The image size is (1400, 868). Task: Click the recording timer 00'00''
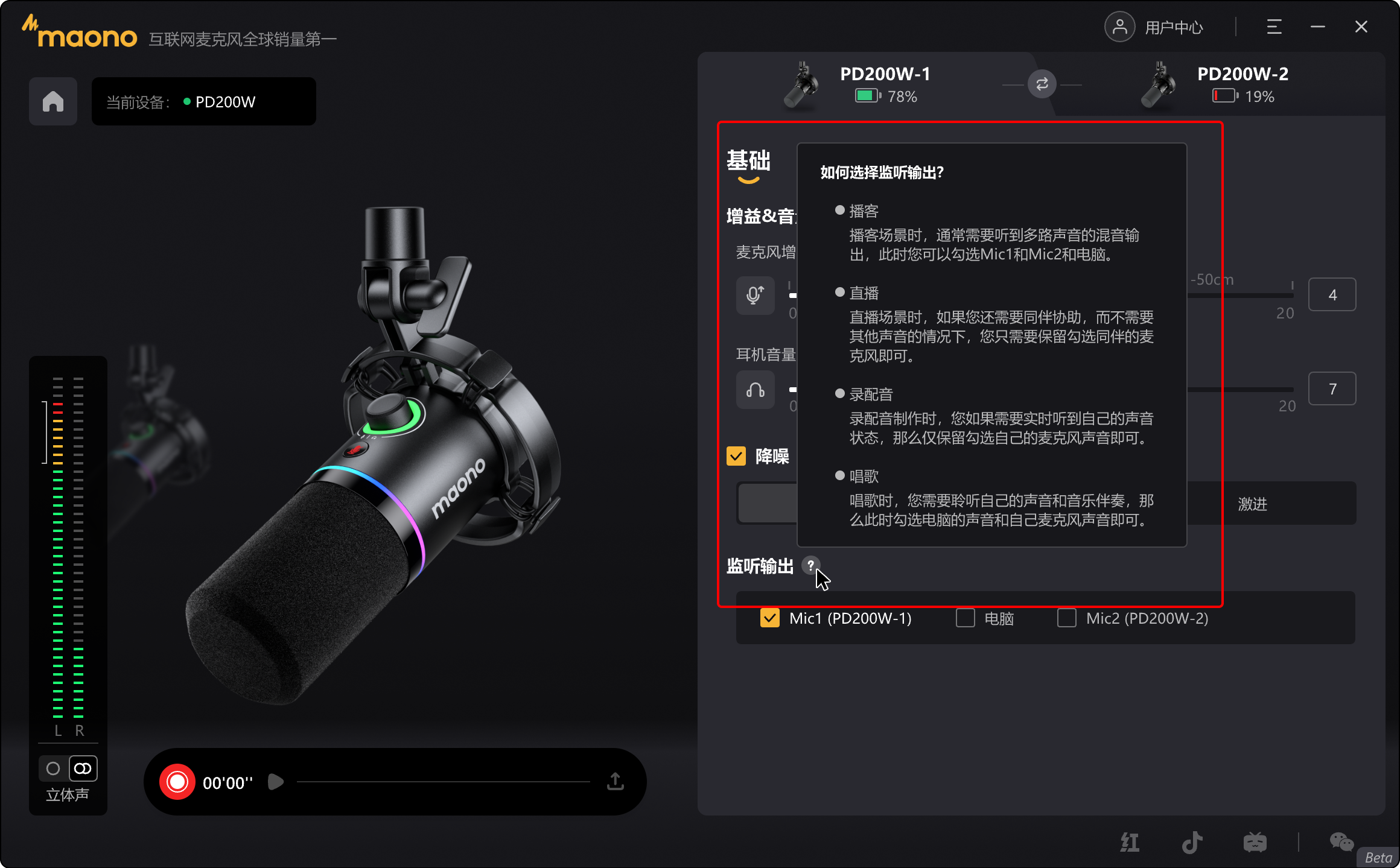click(227, 783)
